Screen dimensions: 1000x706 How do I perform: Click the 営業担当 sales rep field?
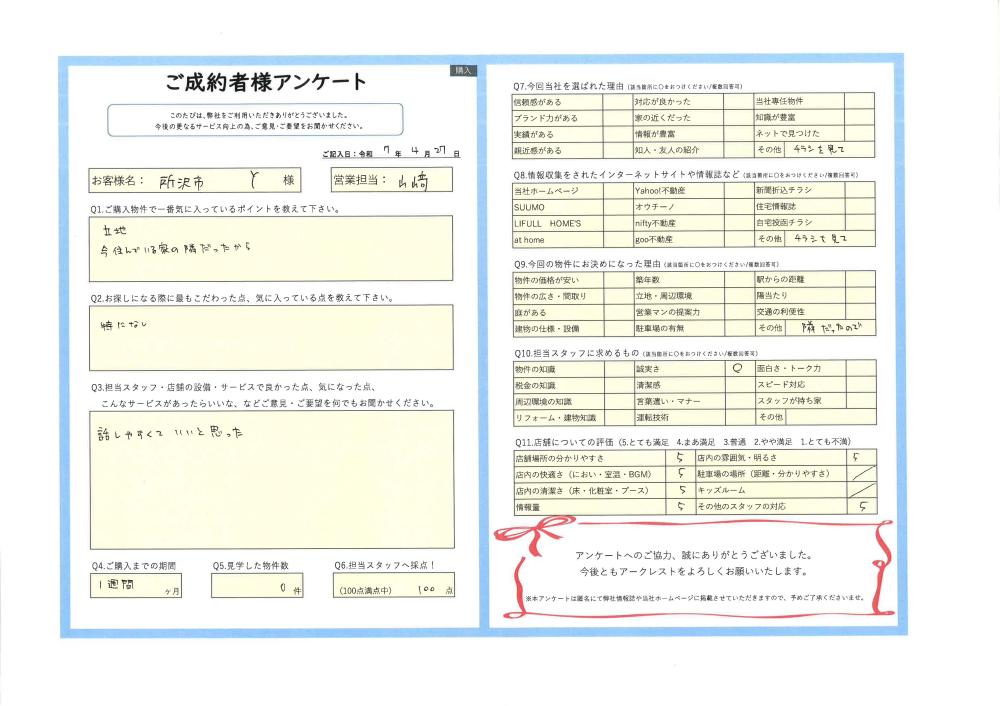pyautogui.click(x=391, y=181)
